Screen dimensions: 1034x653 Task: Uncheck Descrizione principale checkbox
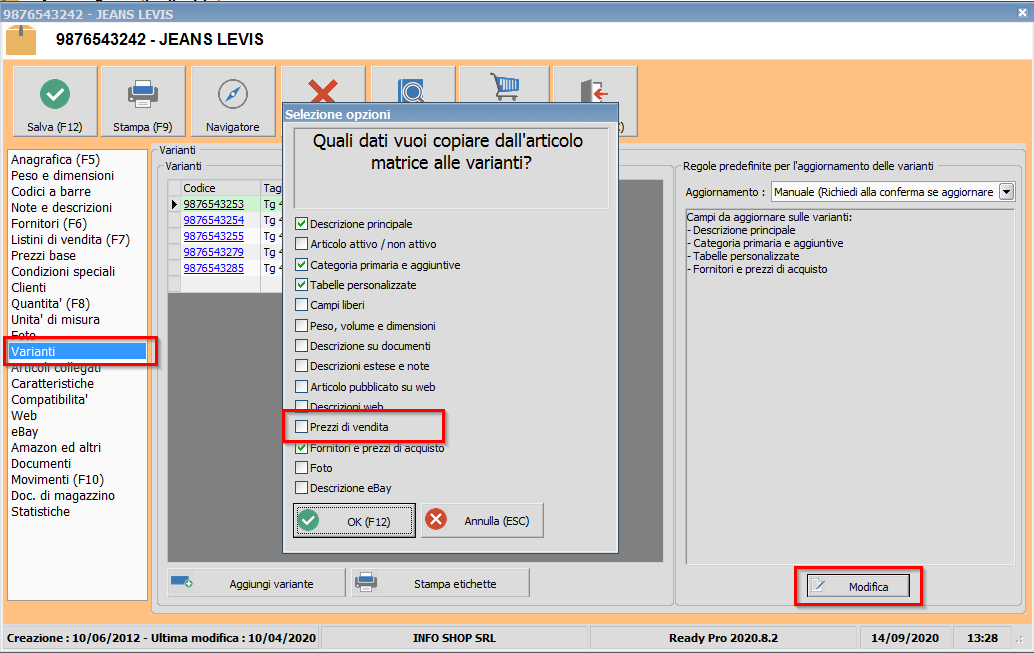[301, 224]
